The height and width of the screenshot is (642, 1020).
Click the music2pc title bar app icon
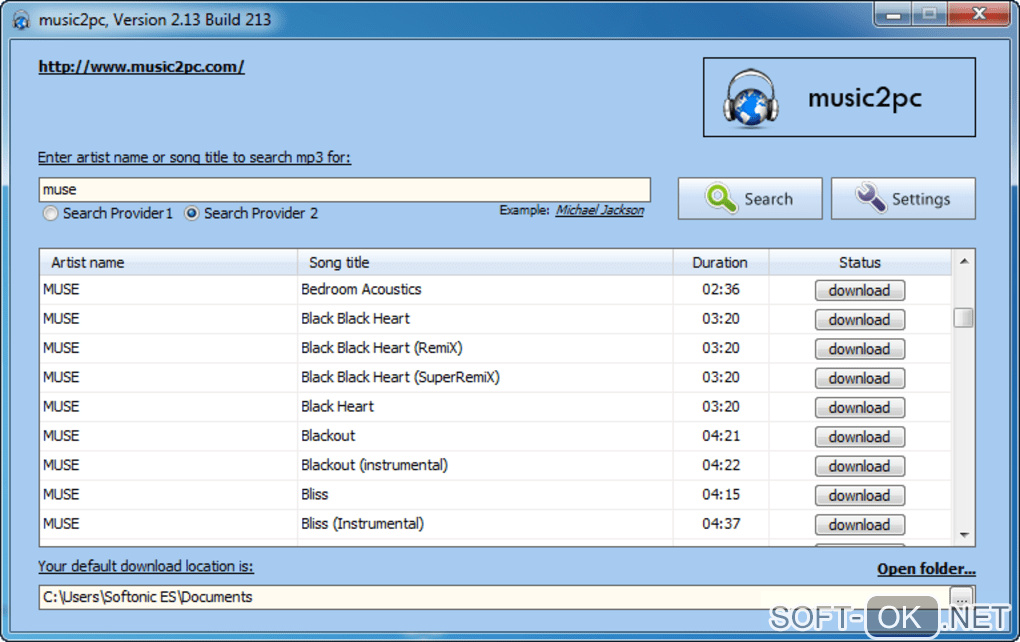point(21,20)
